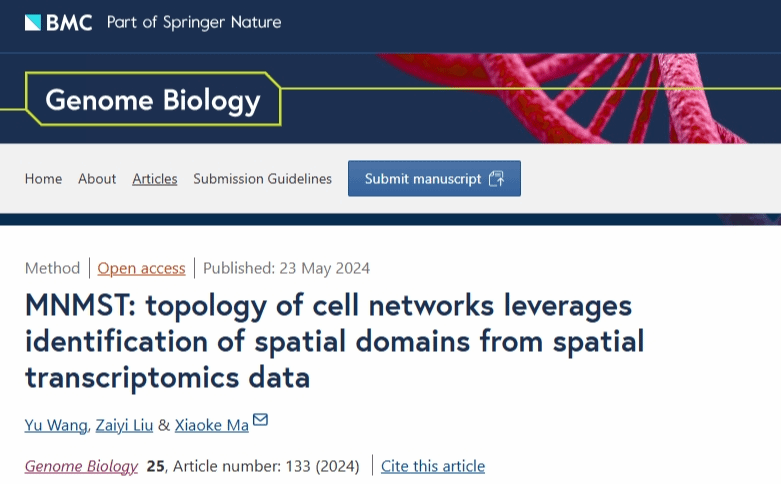Open author Zaiyi Liu's link
Image resolution: width=781 pixels, height=484 pixels.
pyautogui.click(x=124, y=425)
